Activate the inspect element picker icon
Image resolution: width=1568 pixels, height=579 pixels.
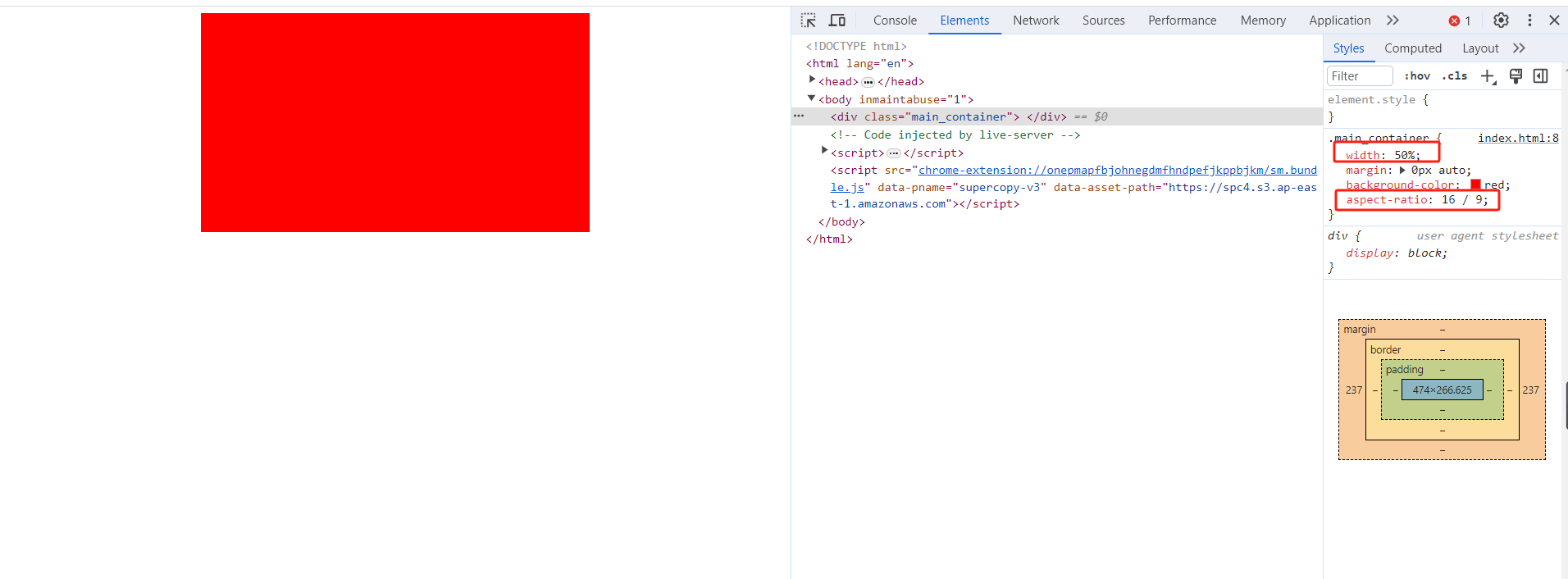tap(809, 21)
